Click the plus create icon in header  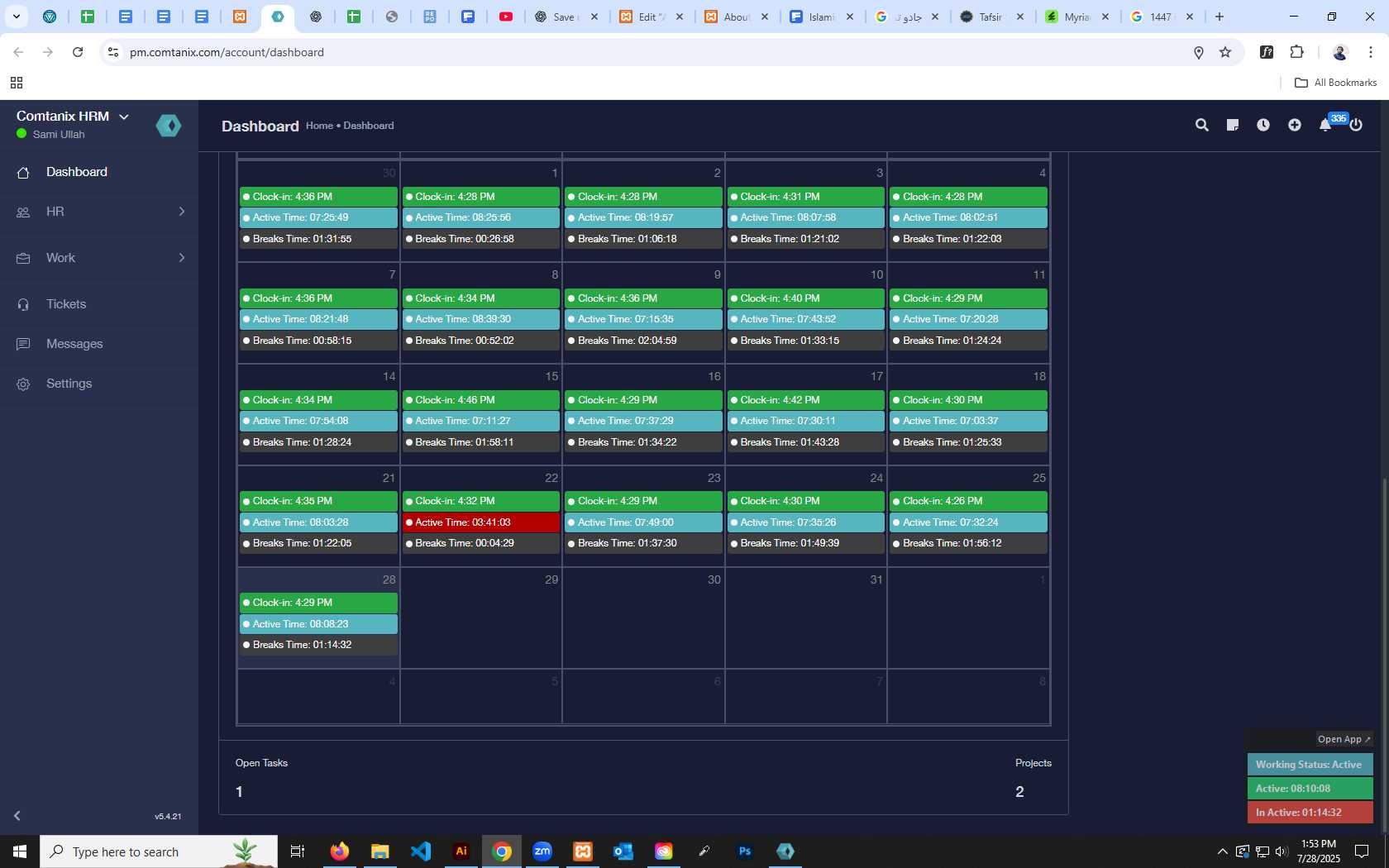(1295, 125)
